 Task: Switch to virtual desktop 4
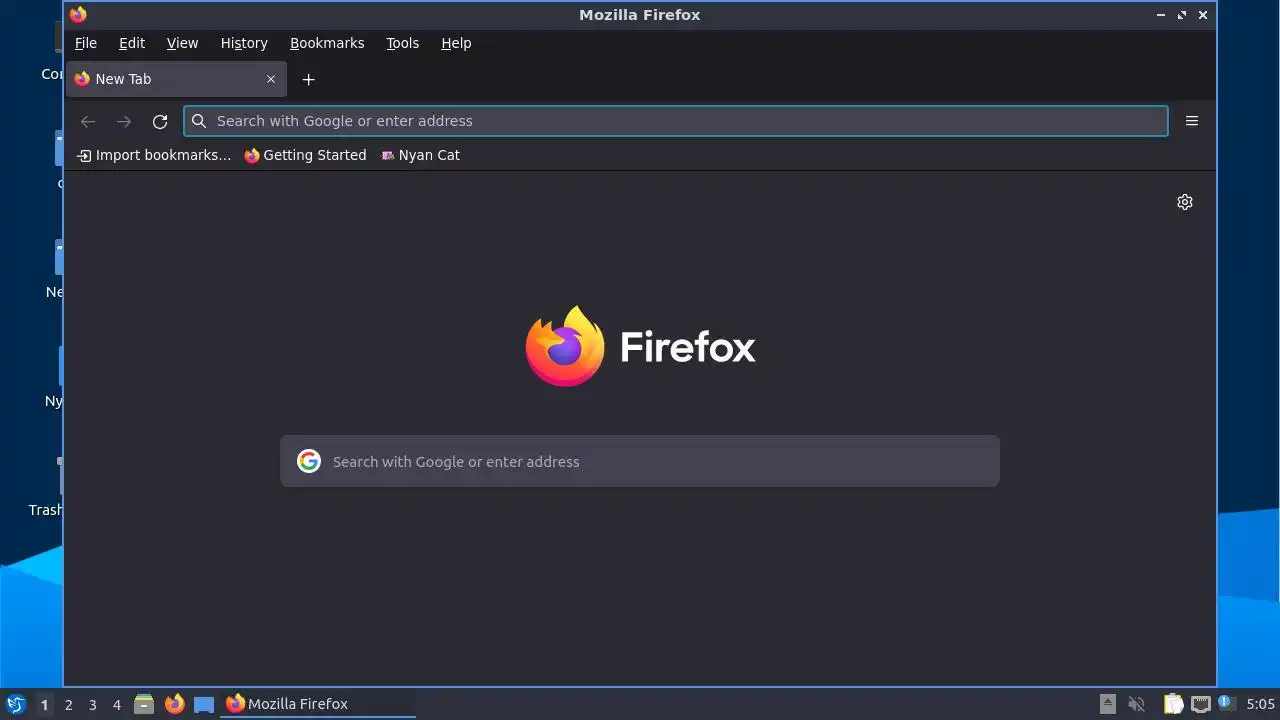pyautogui.click(x=116, y=705)
